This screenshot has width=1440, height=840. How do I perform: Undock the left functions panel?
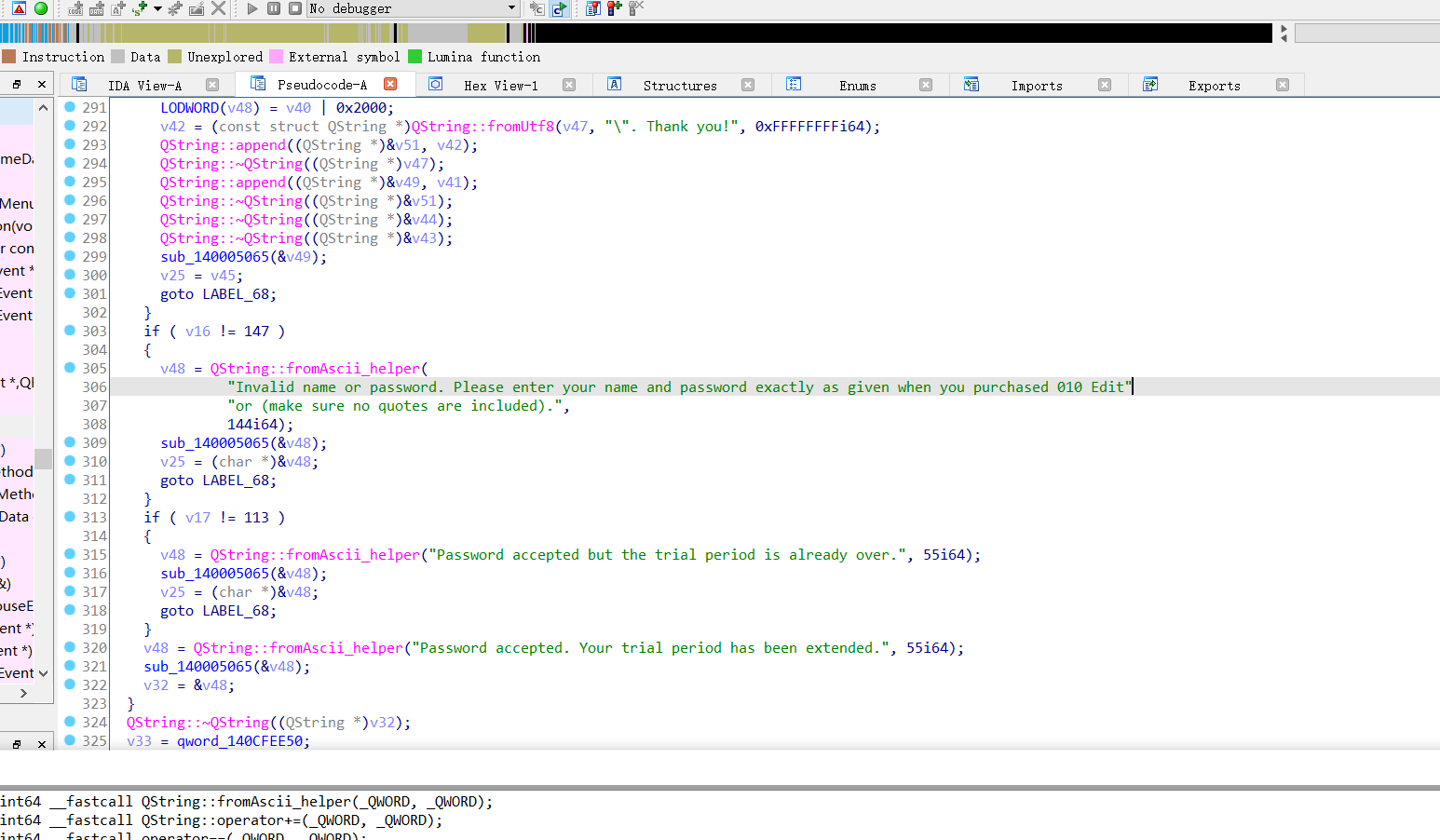pos(17,85)
